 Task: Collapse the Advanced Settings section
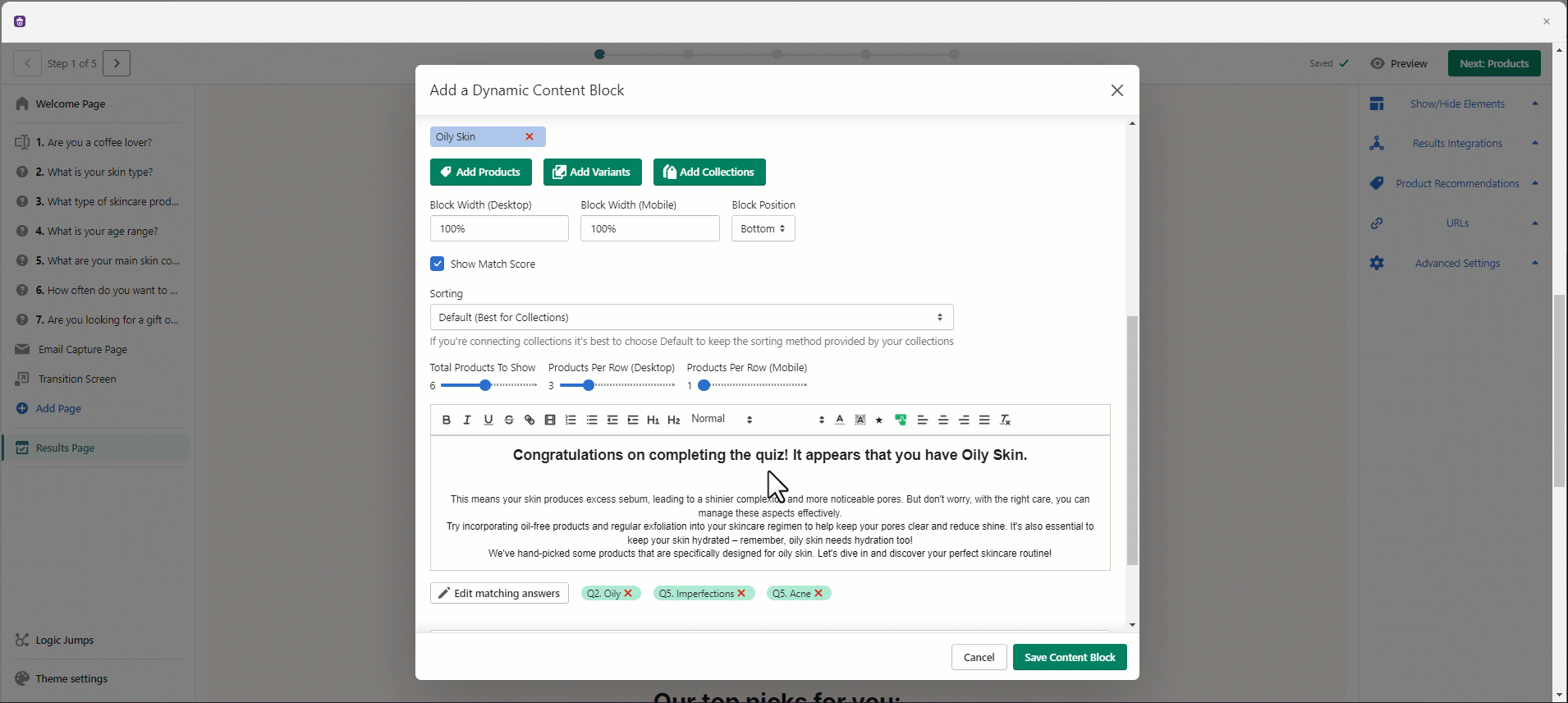point(1534,263)
